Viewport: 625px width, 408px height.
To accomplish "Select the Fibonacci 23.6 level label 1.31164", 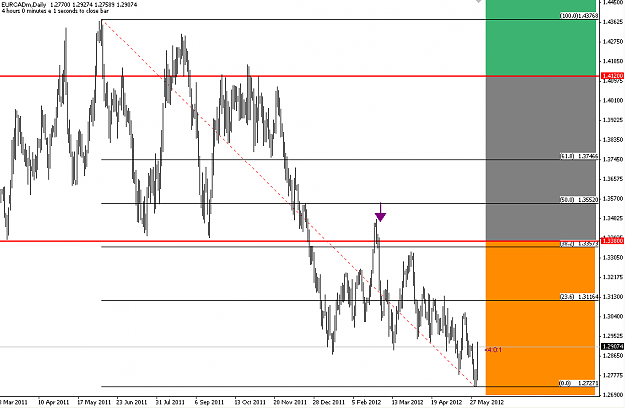I will [579, 297].
